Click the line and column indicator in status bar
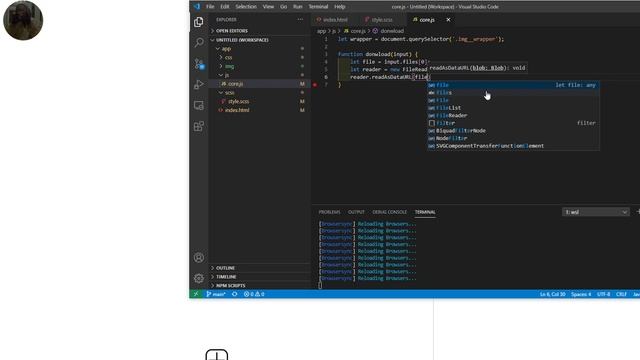Image resolution: width=640 pixels, height=360 pixels. click(x=553, y=294)
